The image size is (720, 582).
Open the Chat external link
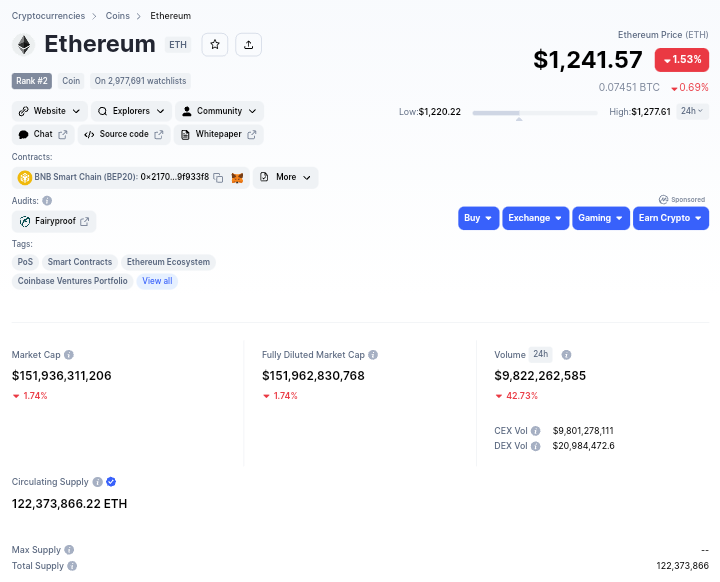(x=43, y=135)
